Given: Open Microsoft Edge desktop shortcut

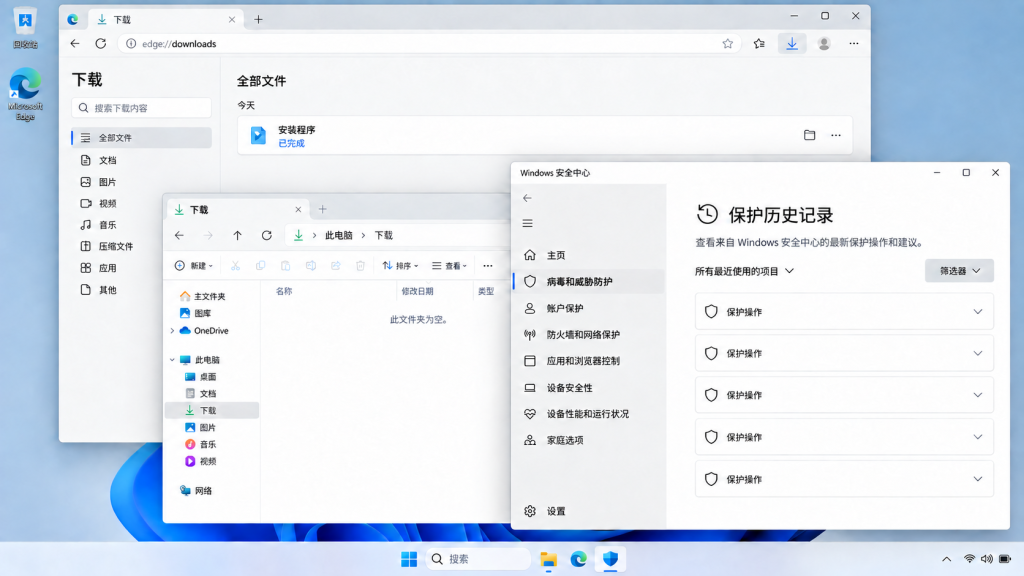Looking at the screenshot, I should [25, 95].
